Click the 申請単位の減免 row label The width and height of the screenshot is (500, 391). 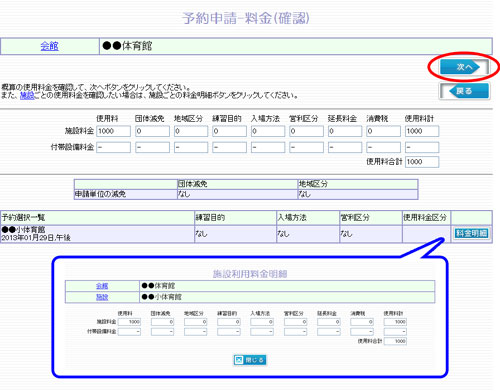100,194
